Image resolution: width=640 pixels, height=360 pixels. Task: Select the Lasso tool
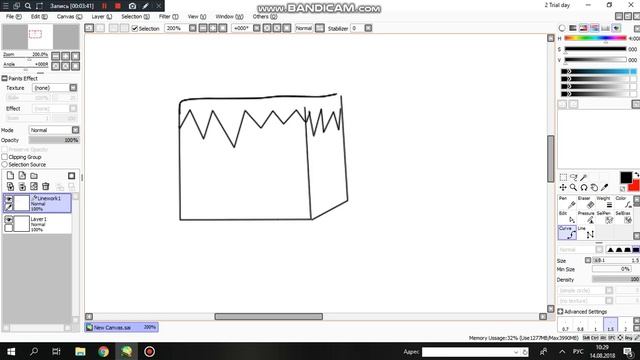573,177
